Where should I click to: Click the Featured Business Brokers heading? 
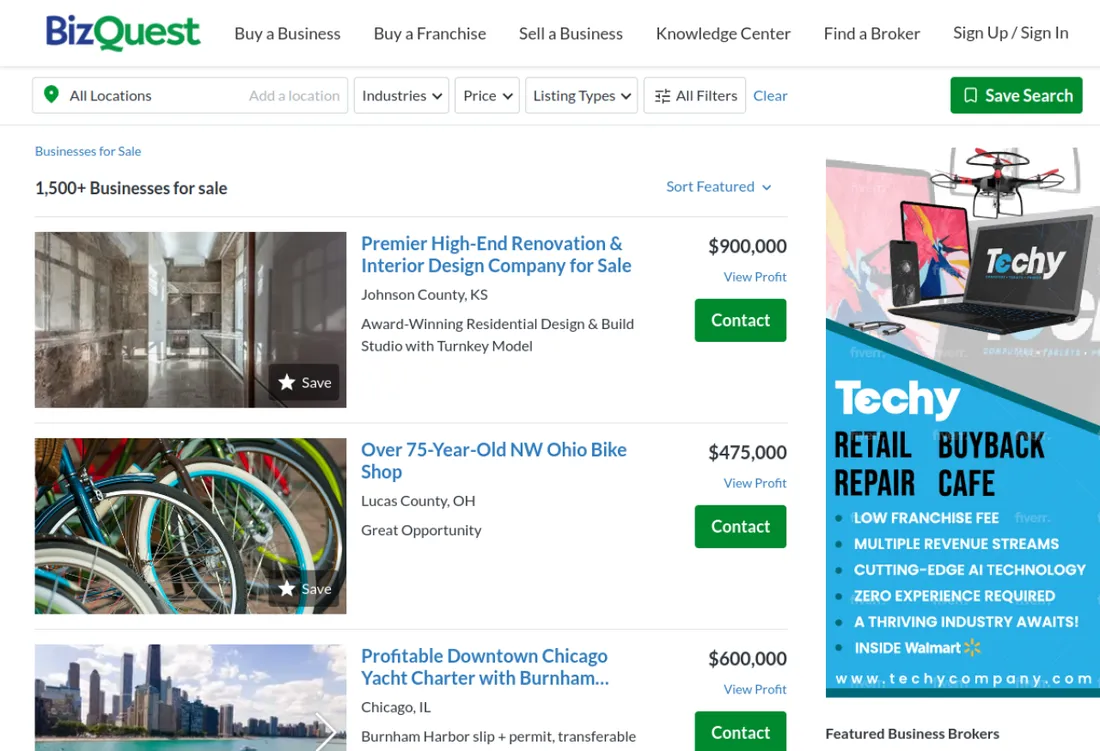[912, 733]
